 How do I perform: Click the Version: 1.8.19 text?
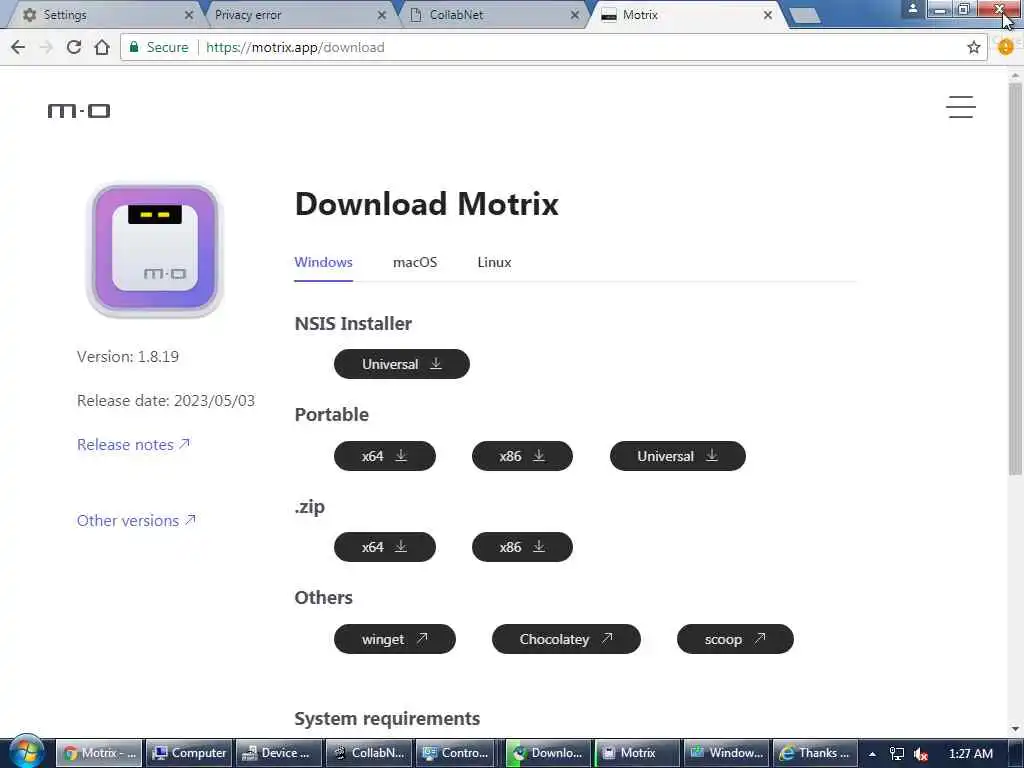(128, 357)
